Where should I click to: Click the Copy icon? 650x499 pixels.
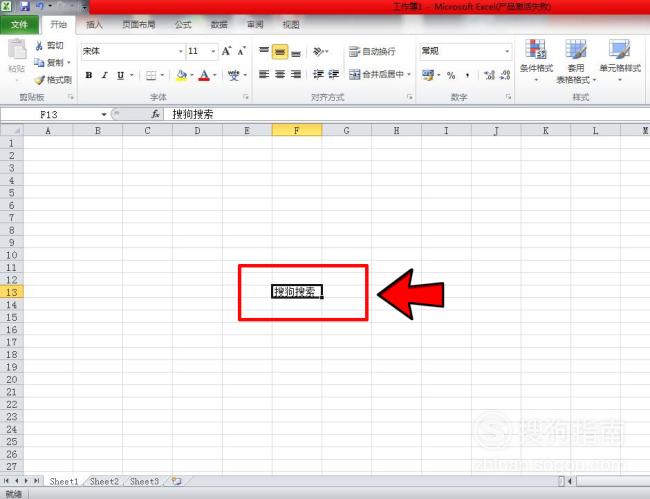click(39, 63)
